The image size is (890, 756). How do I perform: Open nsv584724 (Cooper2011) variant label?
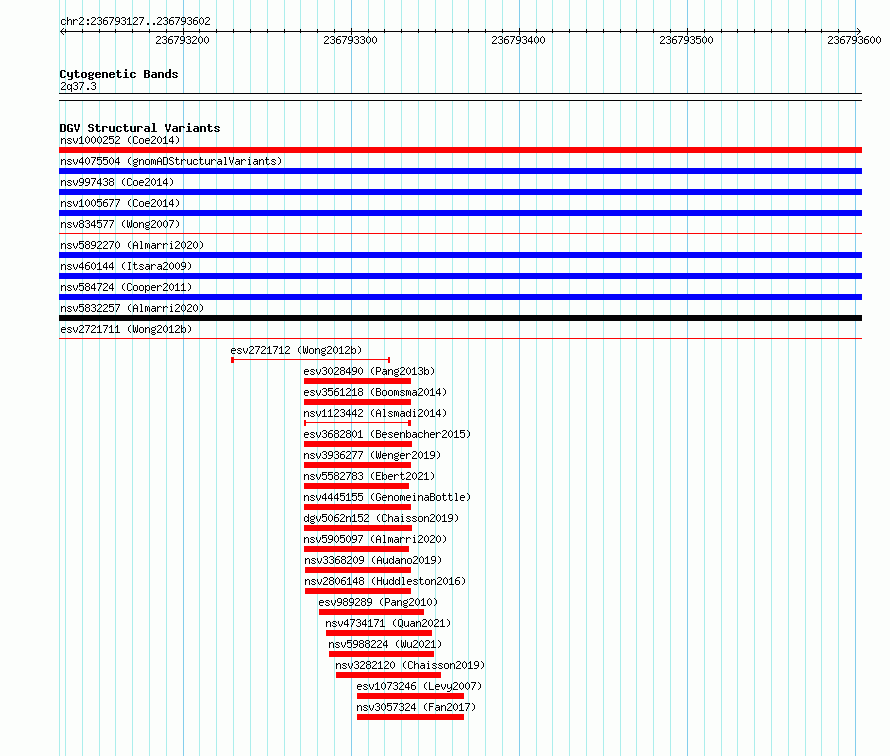point(126,287)
